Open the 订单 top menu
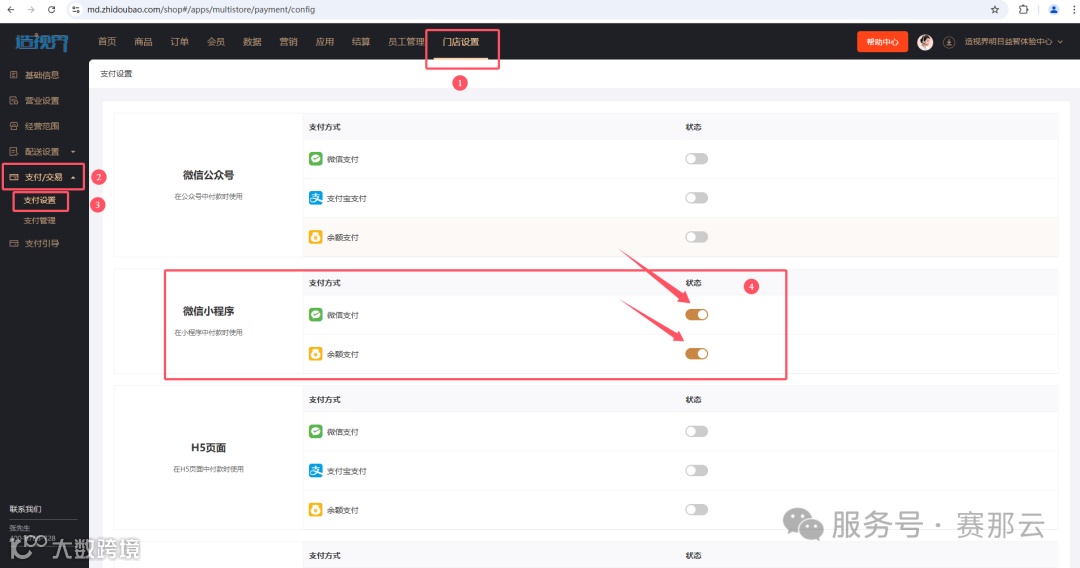Screen dimensions: 1080x568 [179, 42]
